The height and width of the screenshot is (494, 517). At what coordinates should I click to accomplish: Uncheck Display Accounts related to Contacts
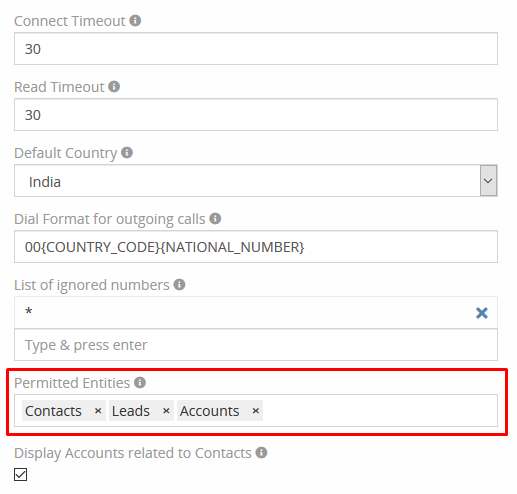point(20,474)
